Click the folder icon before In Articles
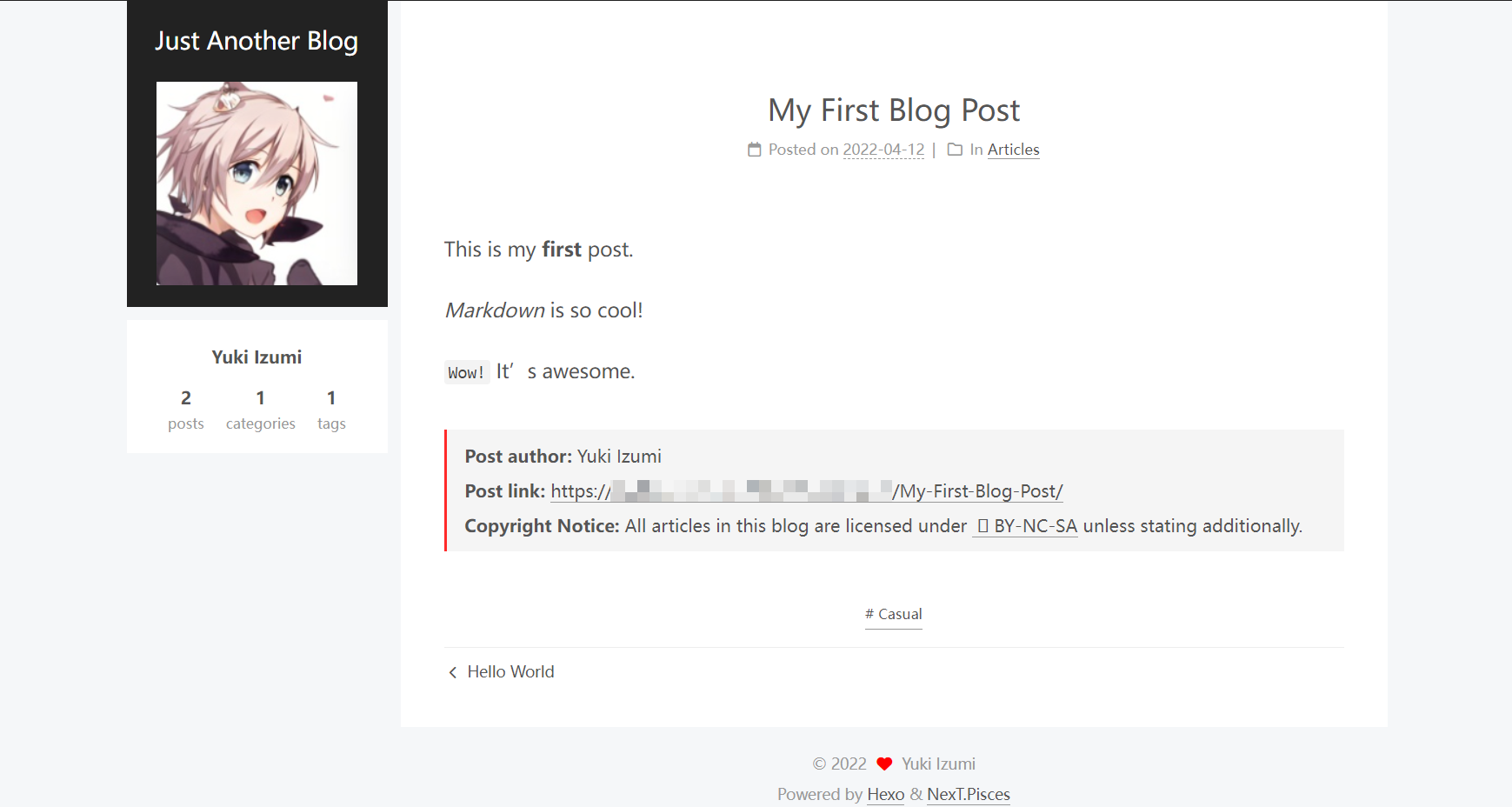1512x807 pixels. point(955,150)
